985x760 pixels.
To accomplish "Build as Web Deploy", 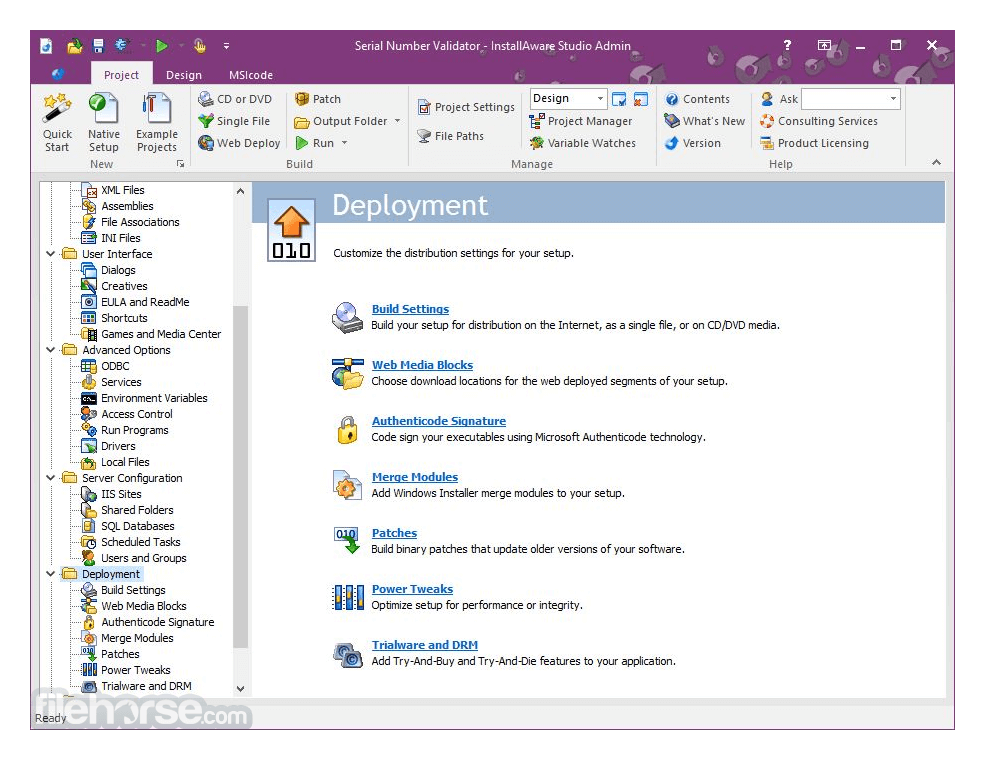I will coord(239,143).
